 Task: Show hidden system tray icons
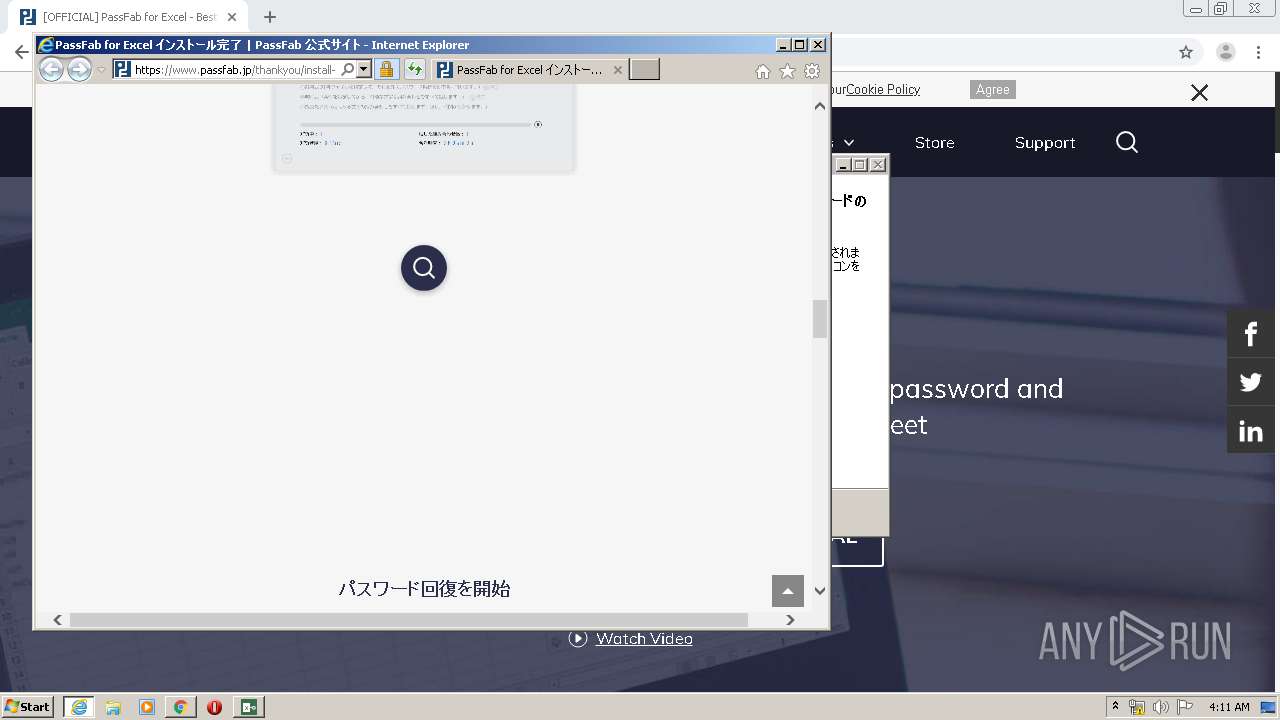pyautogui.click(x=1115, y=707)
